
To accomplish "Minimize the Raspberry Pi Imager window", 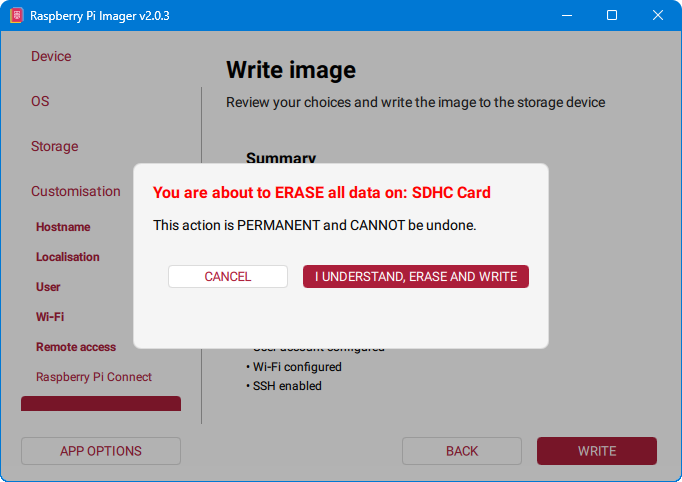I will pyautogui.click(x=568, y=16).
